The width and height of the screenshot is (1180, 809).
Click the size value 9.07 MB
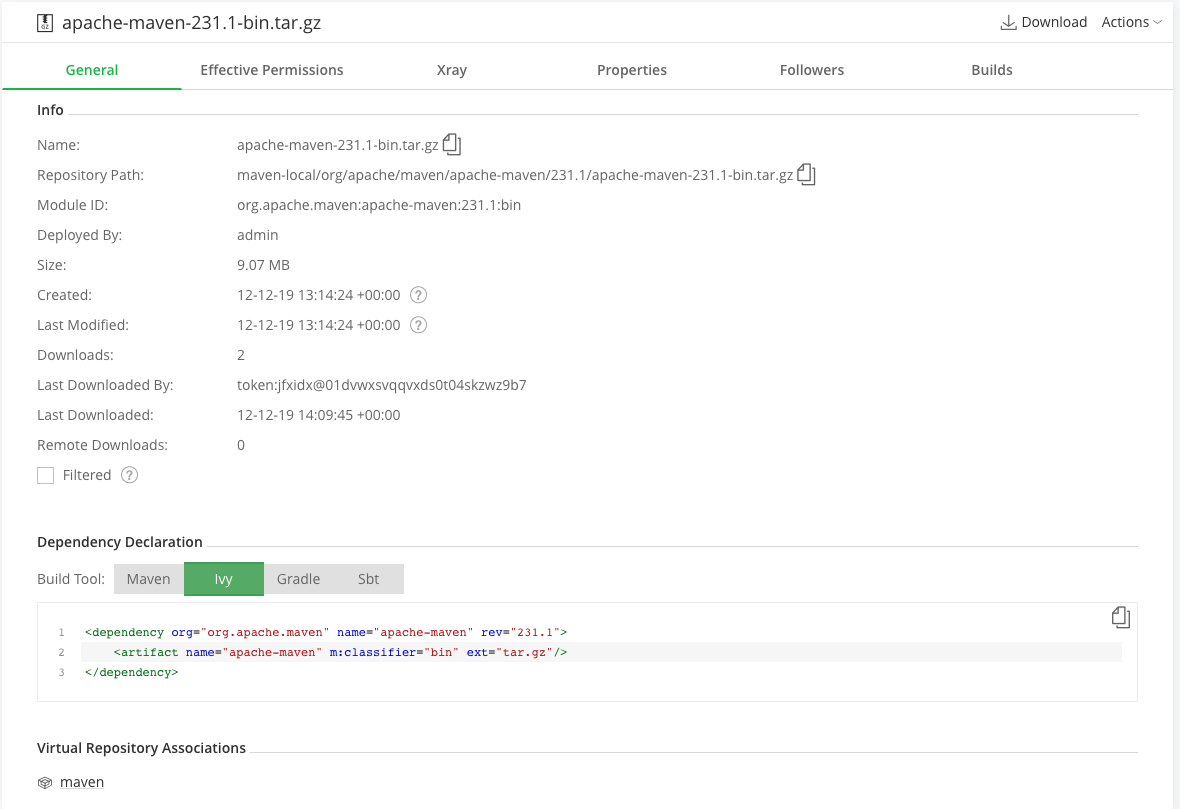coord(263,265)
